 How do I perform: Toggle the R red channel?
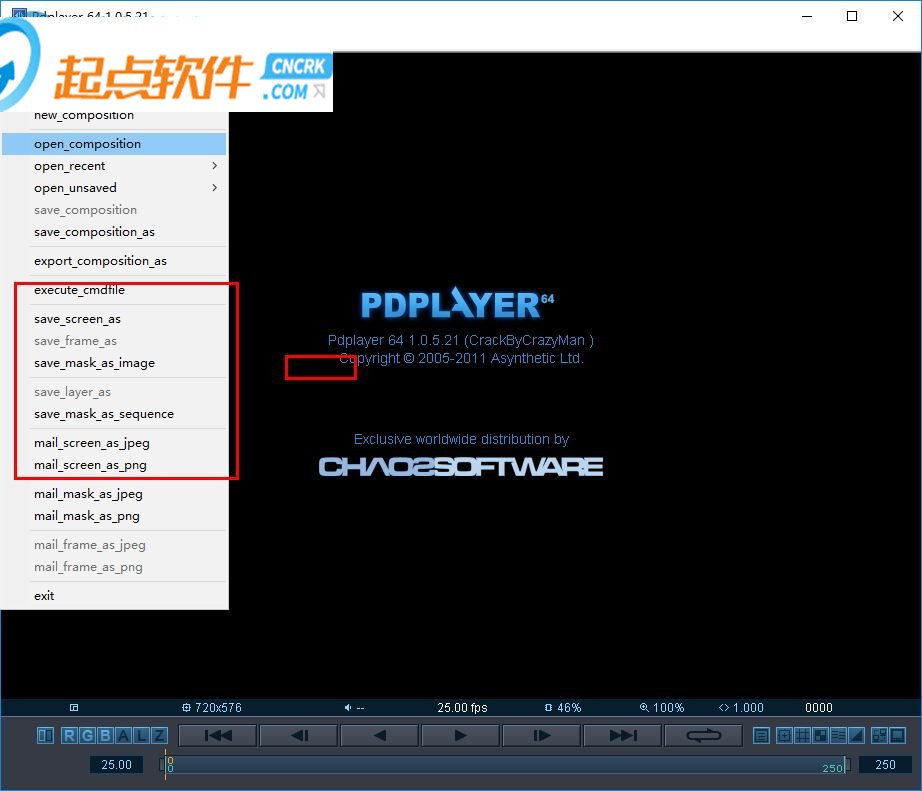coord(70,736)
